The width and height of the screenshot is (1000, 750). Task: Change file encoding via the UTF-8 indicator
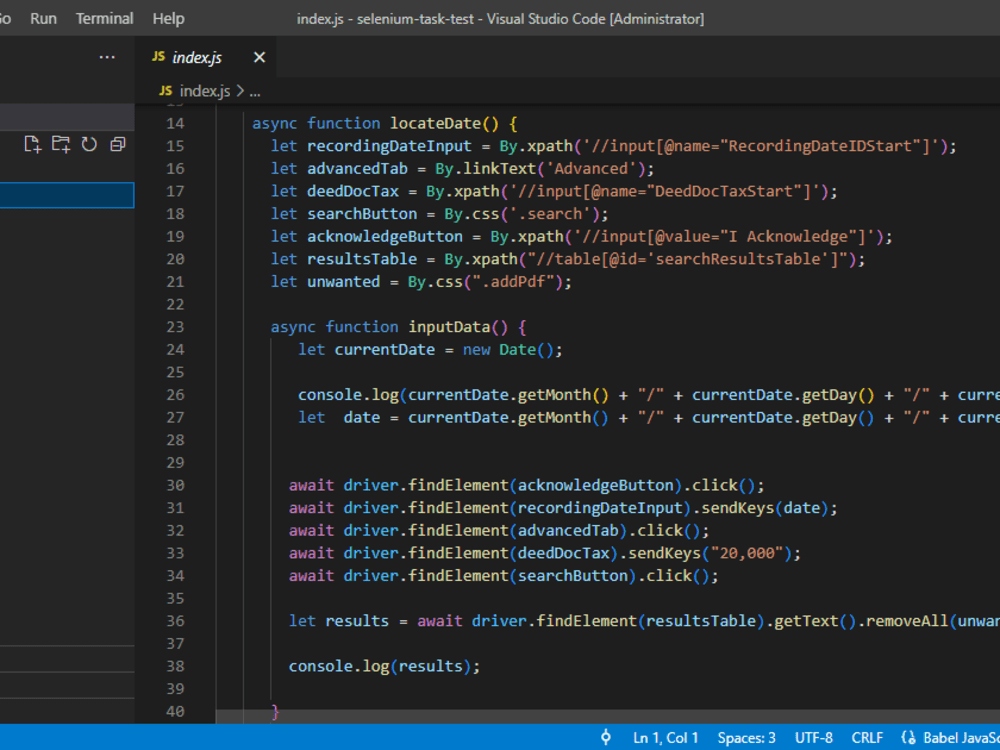point(813,737)
